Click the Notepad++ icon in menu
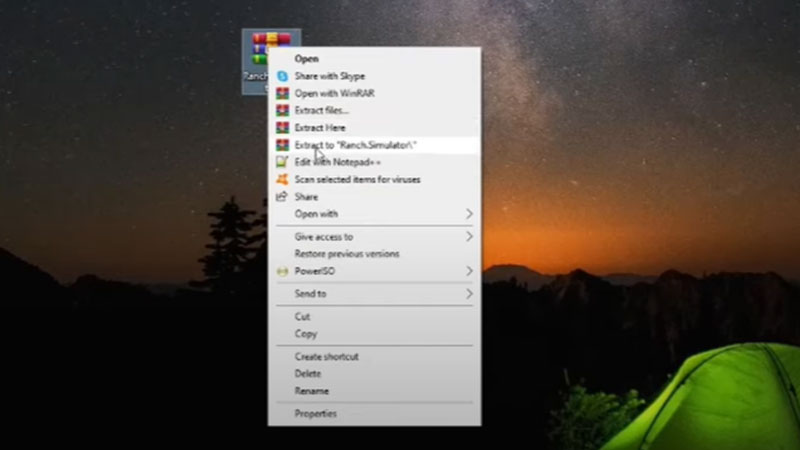This screenshot has width=800, height=450. [282, 162]
